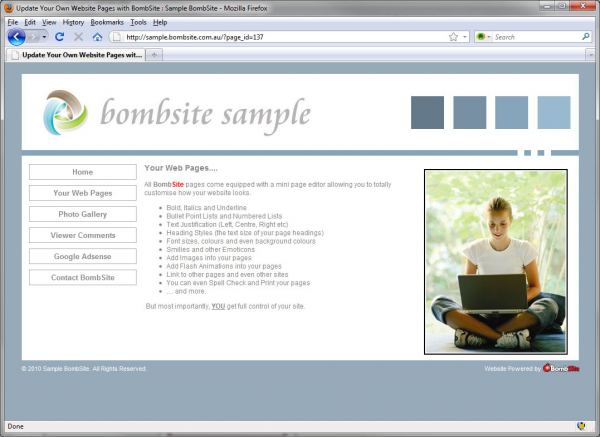
Task: Click the third blue header square
Action: click(512, 113)
